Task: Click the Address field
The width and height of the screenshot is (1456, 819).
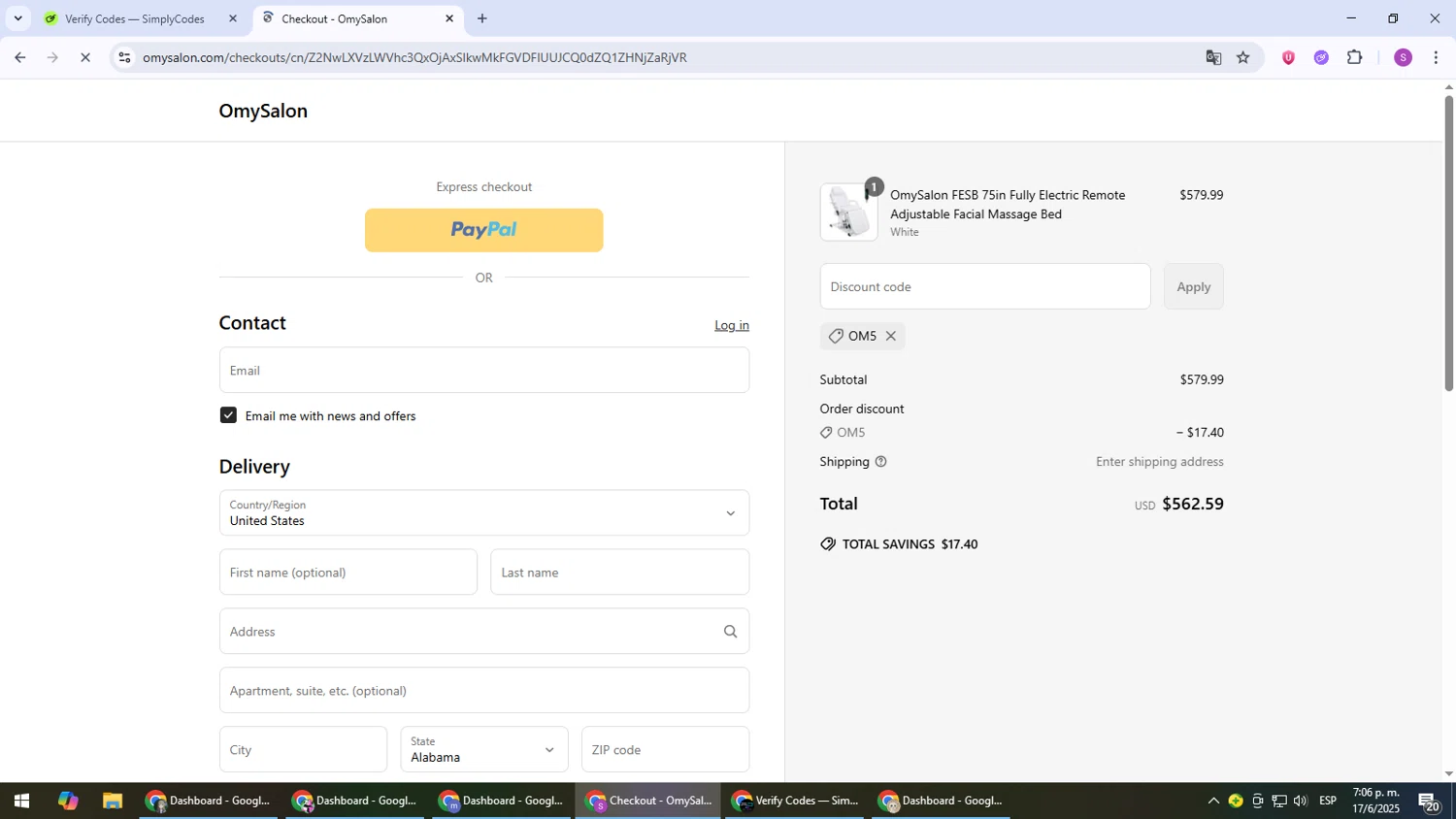Action: (483, 631)
